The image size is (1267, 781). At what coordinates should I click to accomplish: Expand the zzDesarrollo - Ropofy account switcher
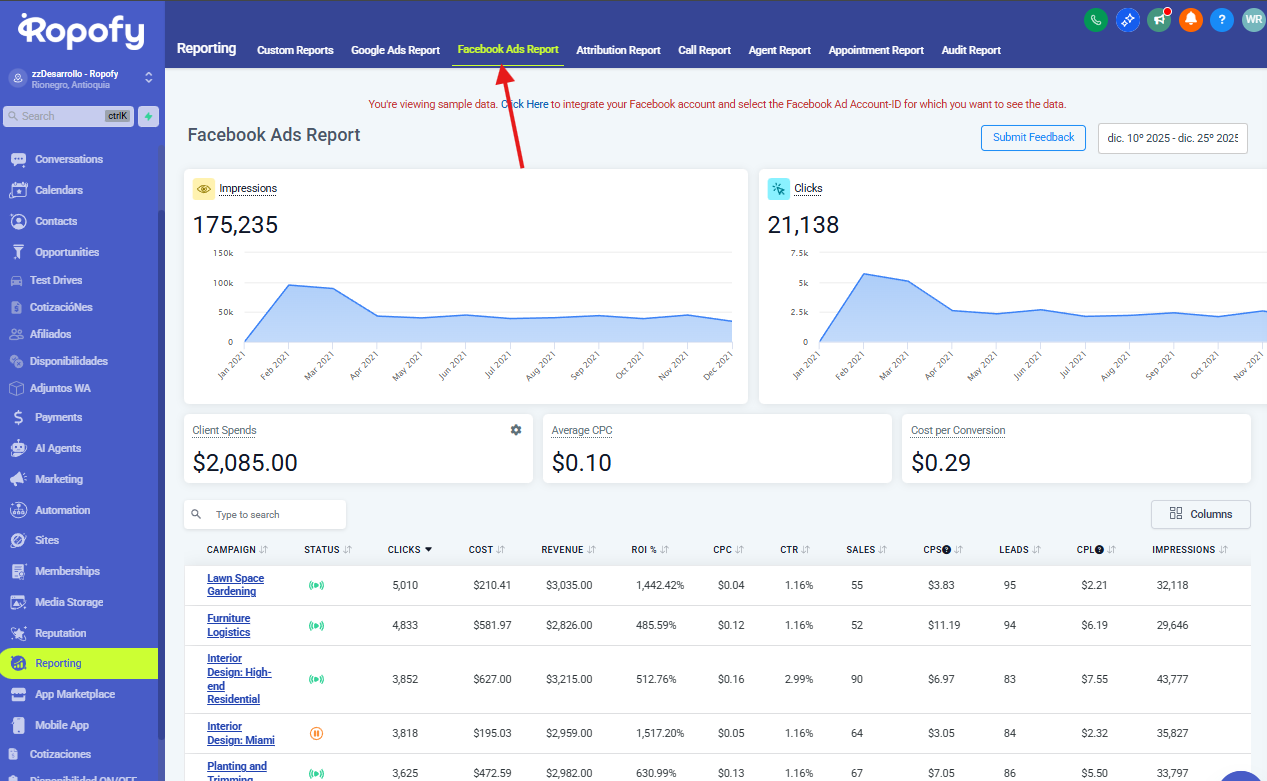pos(148,77)
